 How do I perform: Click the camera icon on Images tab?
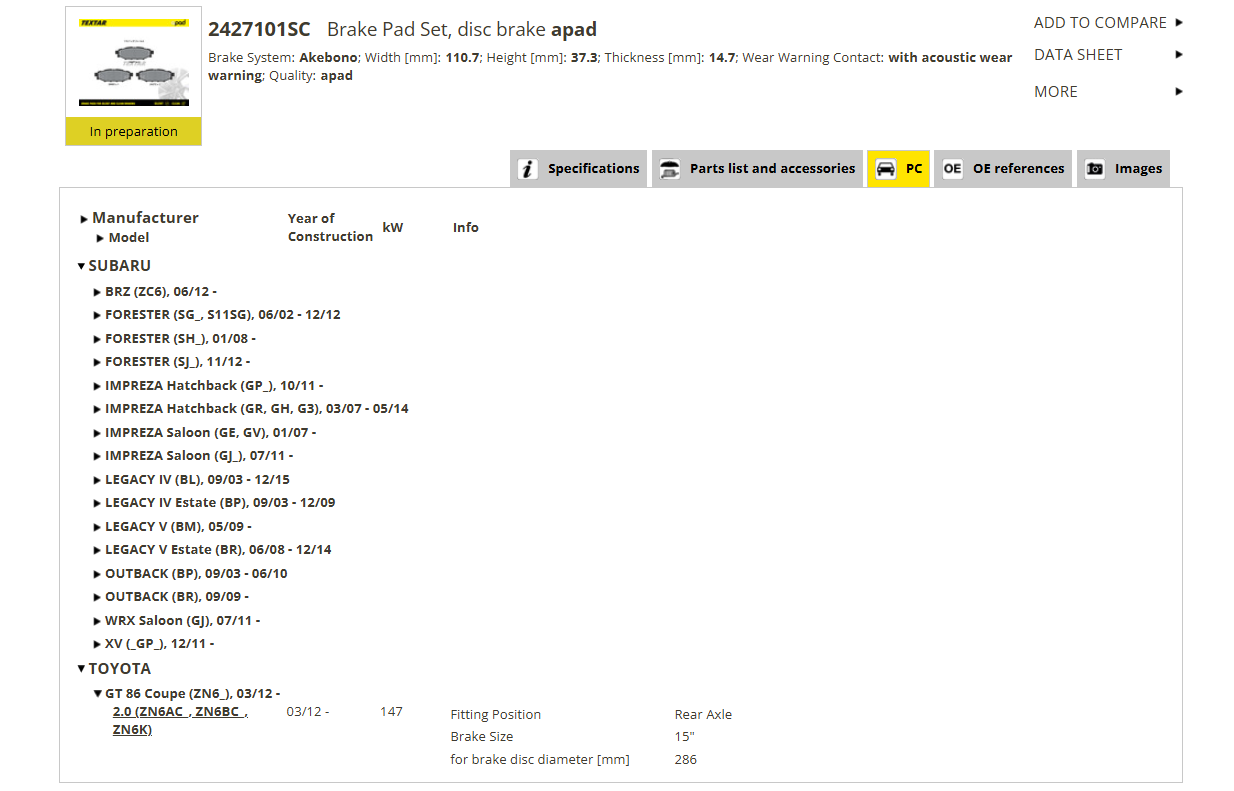pyautogui.click(x=1095, y=169)
